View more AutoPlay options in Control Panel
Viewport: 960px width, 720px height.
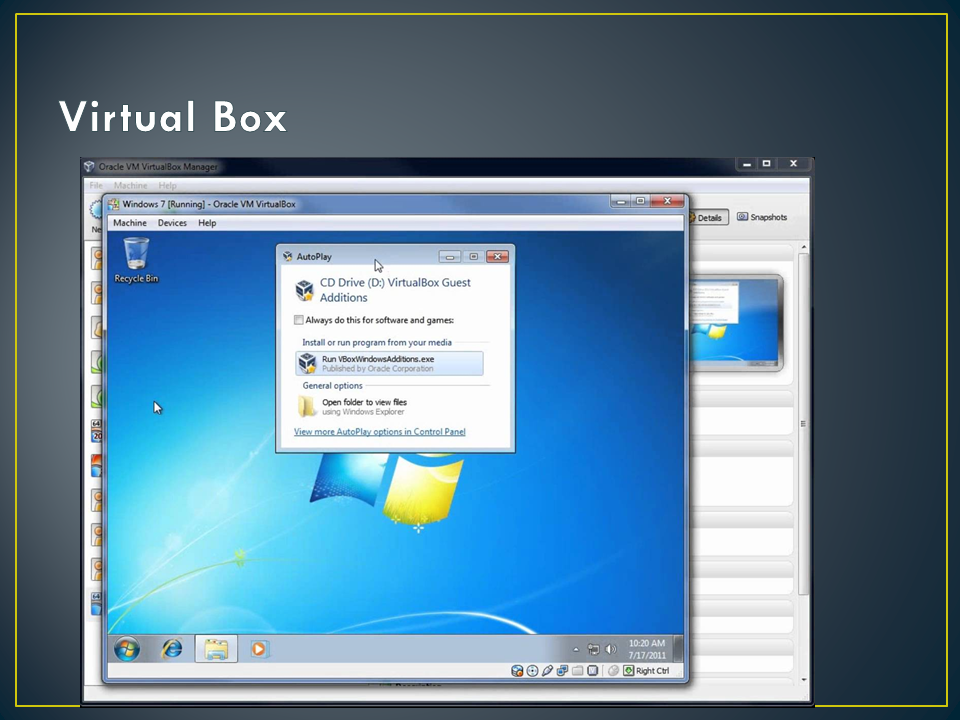click(379, 431)
